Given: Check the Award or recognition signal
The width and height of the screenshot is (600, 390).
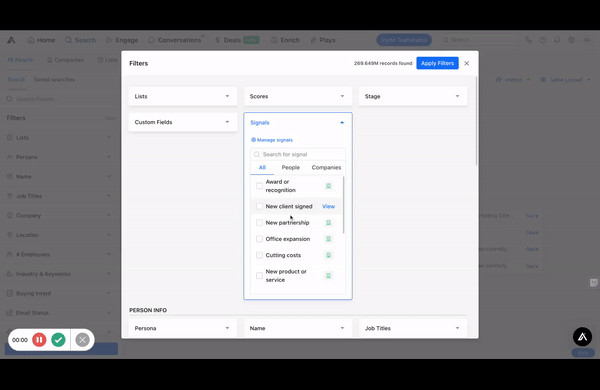Looking at the screenshot, I should coord(259,186).
